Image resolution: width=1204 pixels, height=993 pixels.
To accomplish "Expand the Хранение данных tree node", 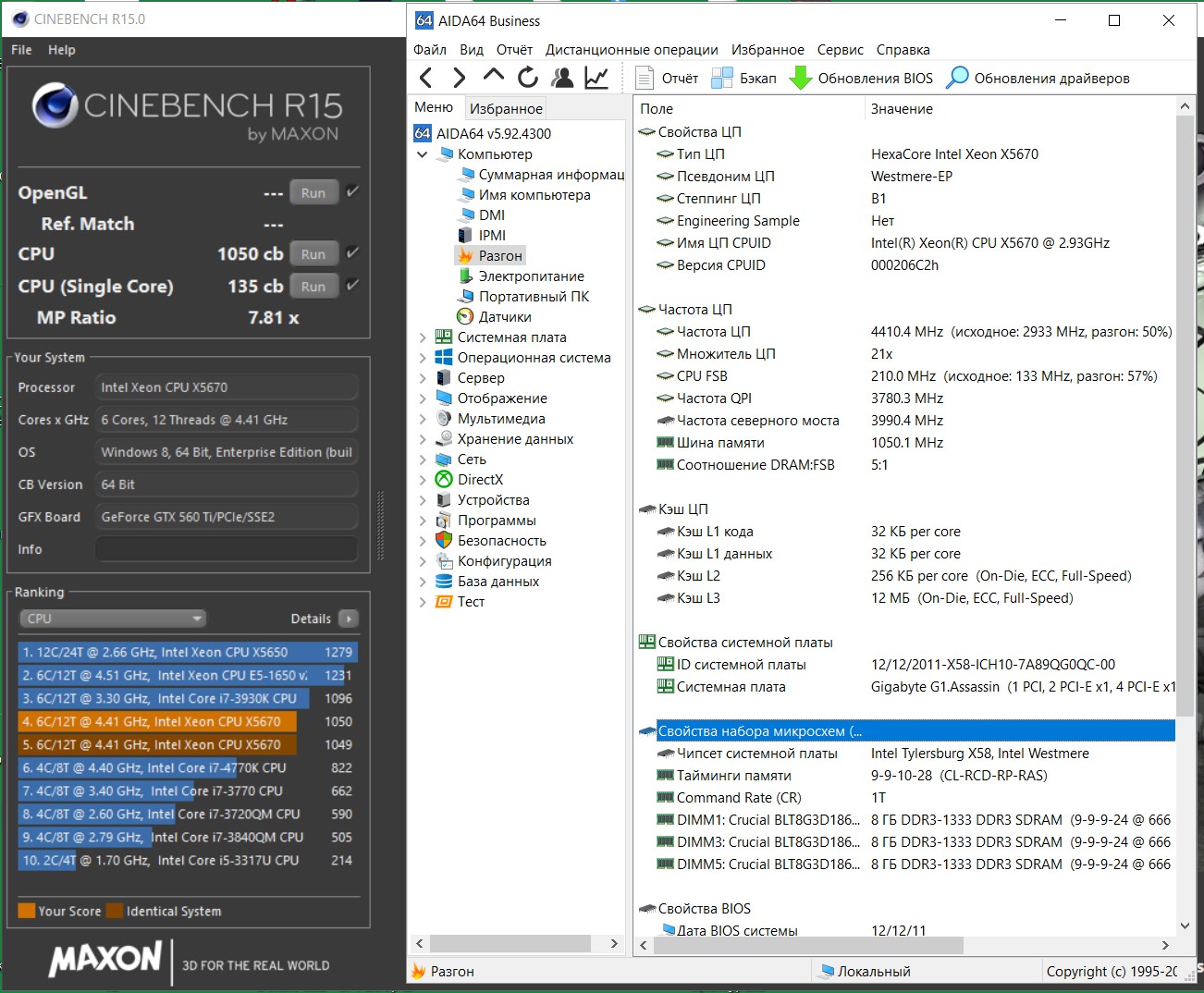I will (423, 439).
